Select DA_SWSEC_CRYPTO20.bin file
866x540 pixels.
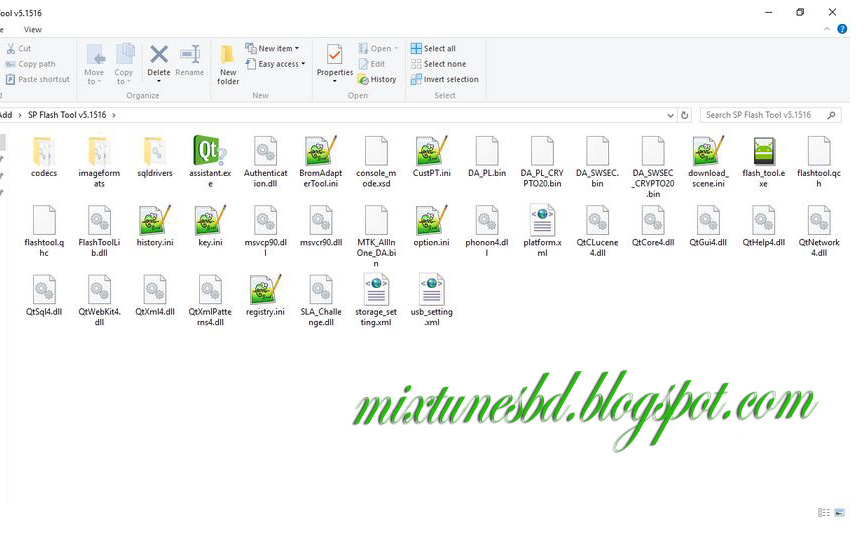coord(653,167)
